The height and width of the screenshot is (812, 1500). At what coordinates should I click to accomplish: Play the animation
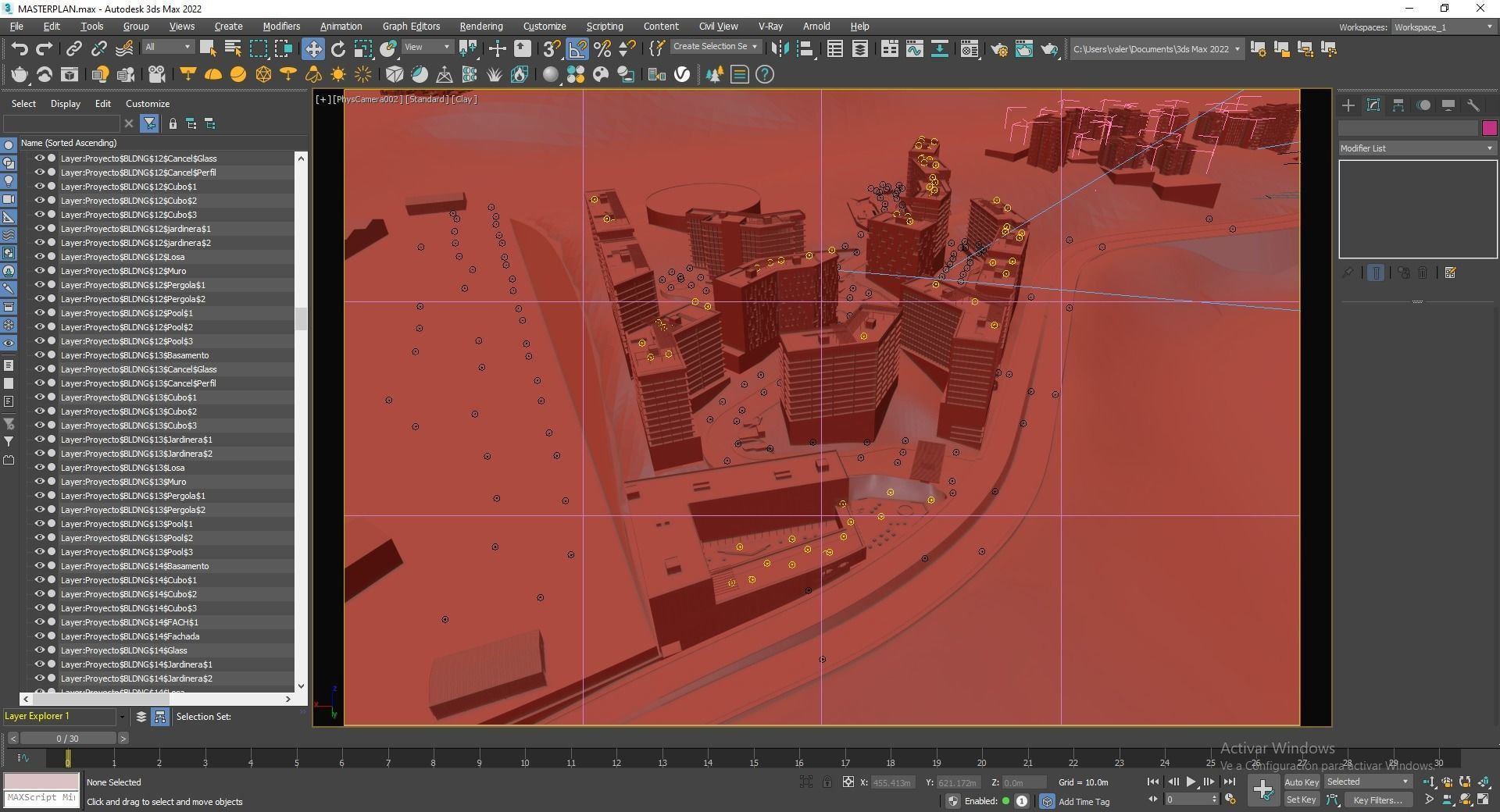(1191, 782)
